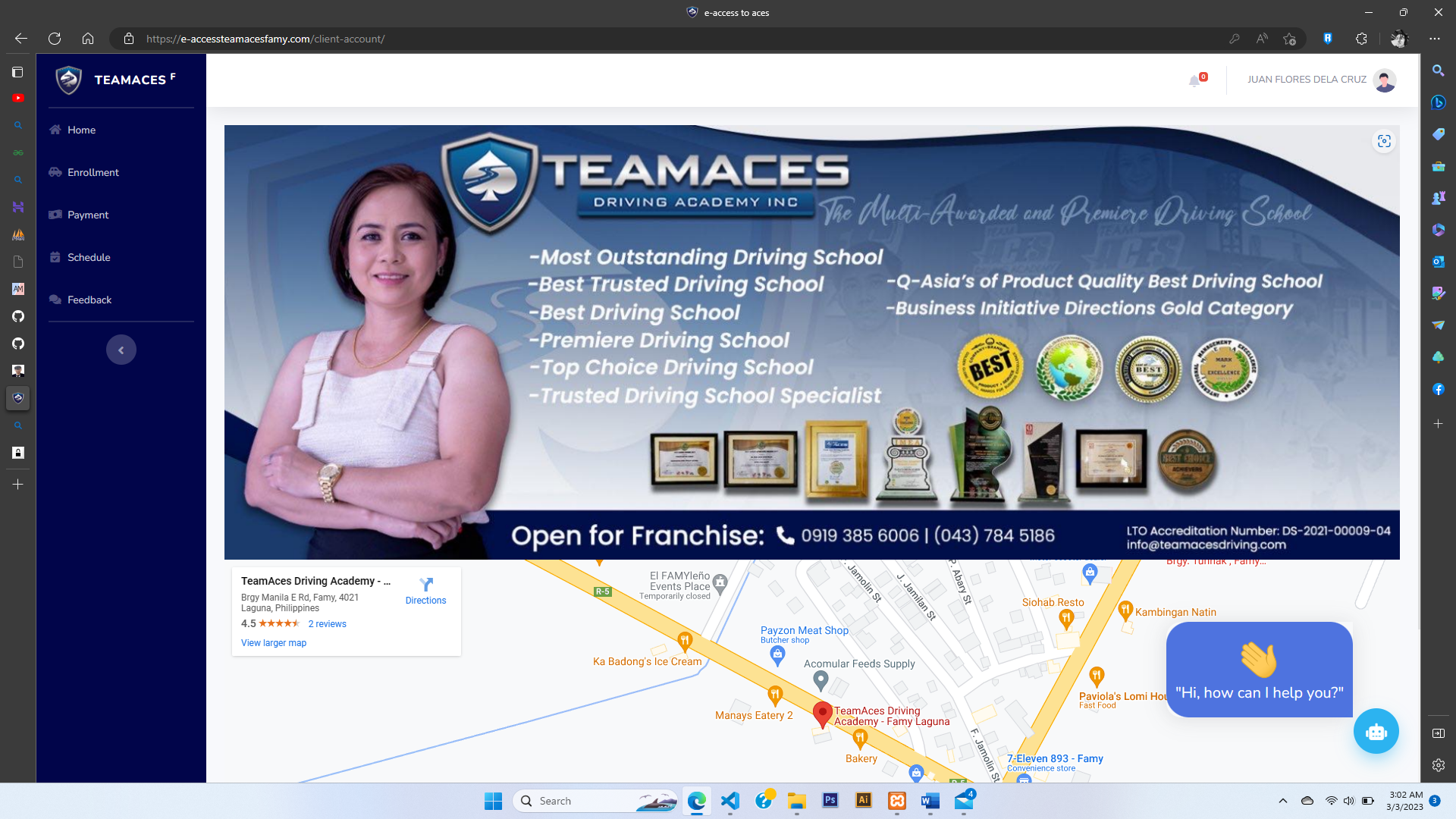Click the TeamAces red map marker
1456x819 pixels.
822,714
